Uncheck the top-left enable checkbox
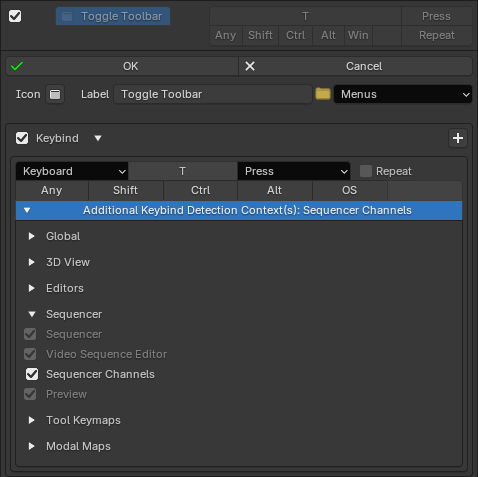This screenshot has width=478, height=477. point(15,16)
